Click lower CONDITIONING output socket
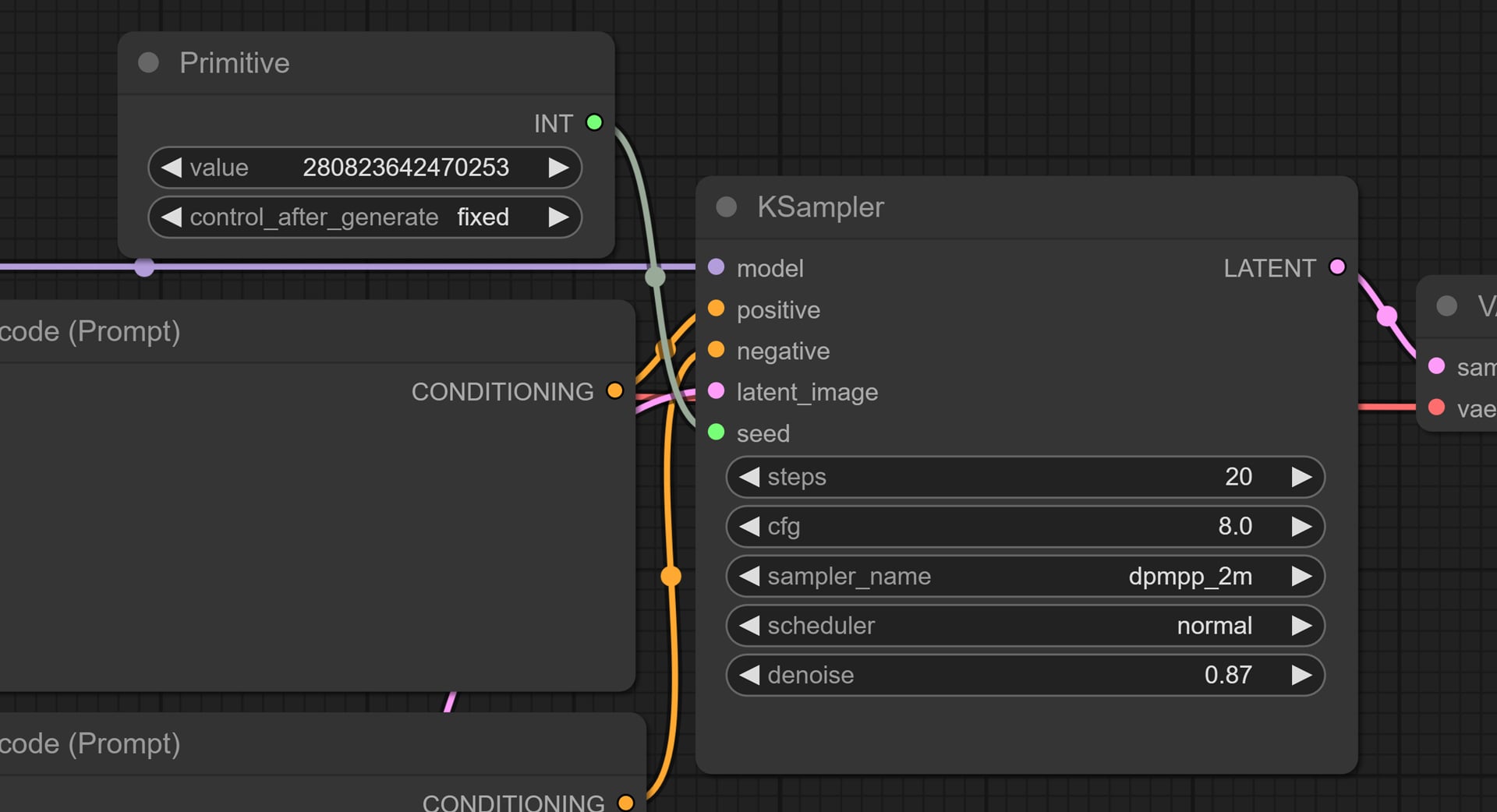The image size is (1497, 812). coord(625,802)
